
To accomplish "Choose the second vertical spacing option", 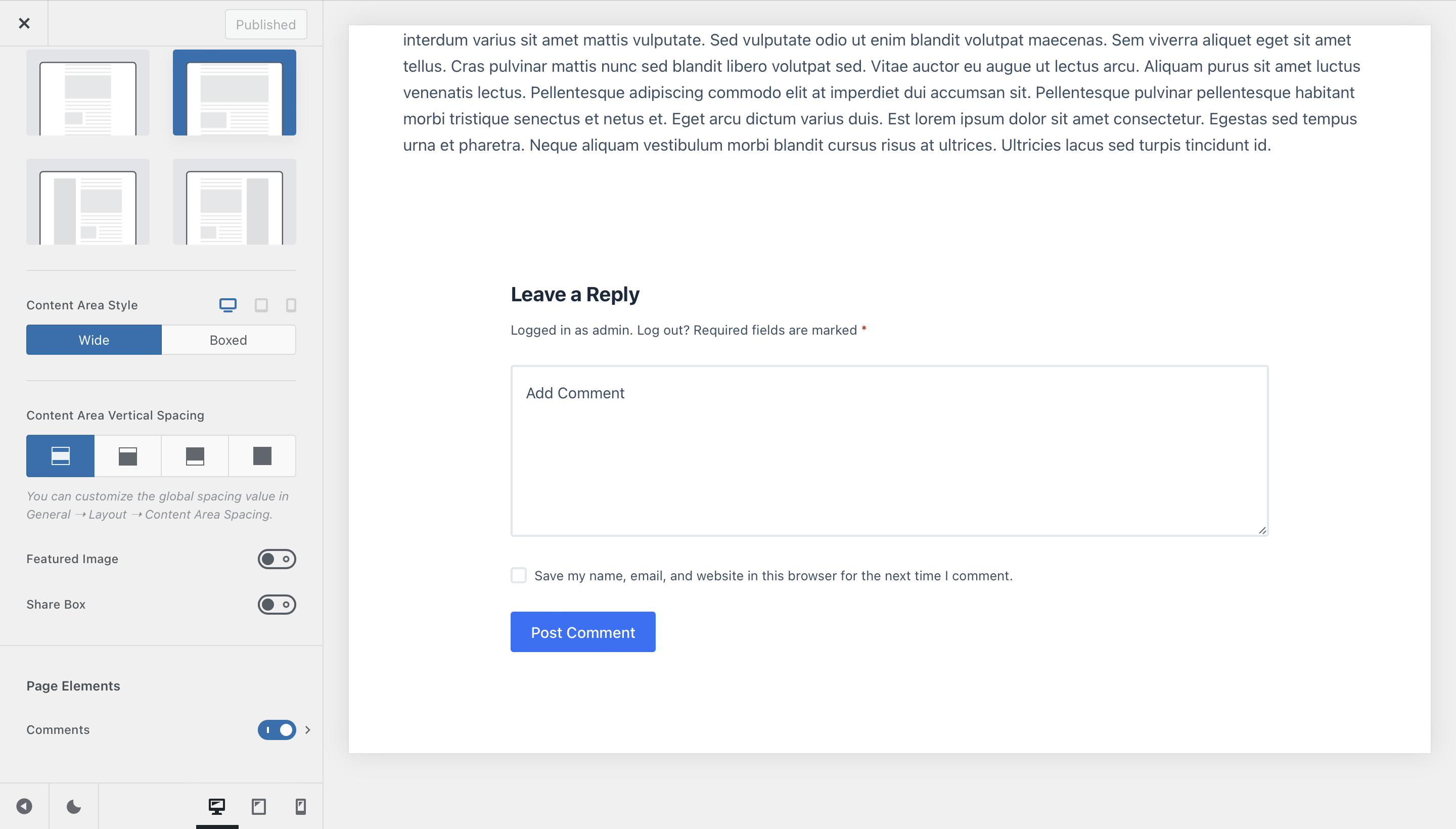I will point(127,455).
